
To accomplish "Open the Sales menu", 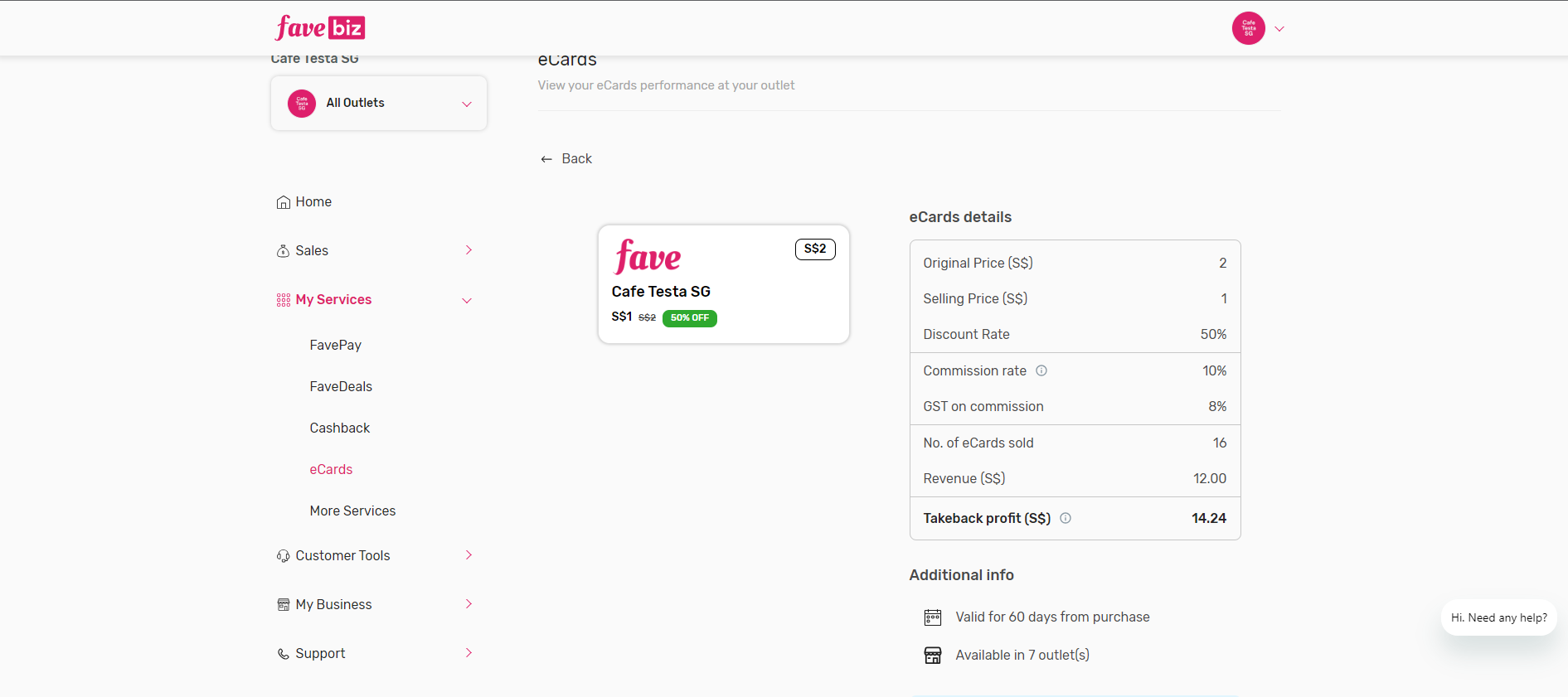I will (312, 251).
